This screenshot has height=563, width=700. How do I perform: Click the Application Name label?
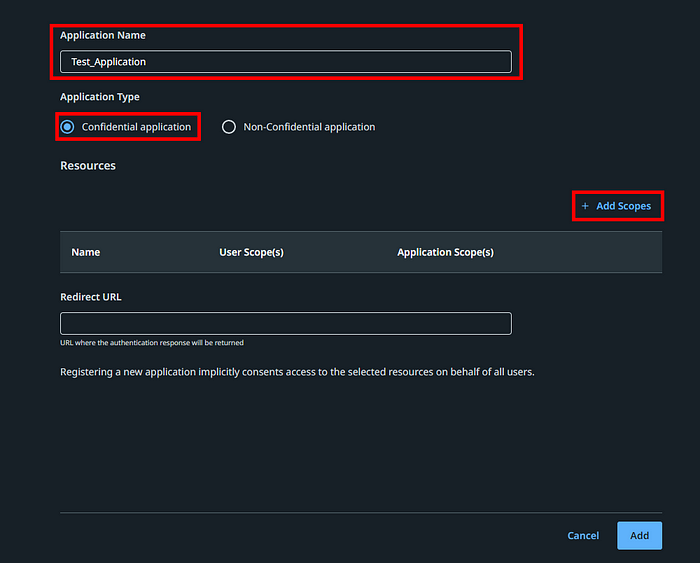coord(103,35)
